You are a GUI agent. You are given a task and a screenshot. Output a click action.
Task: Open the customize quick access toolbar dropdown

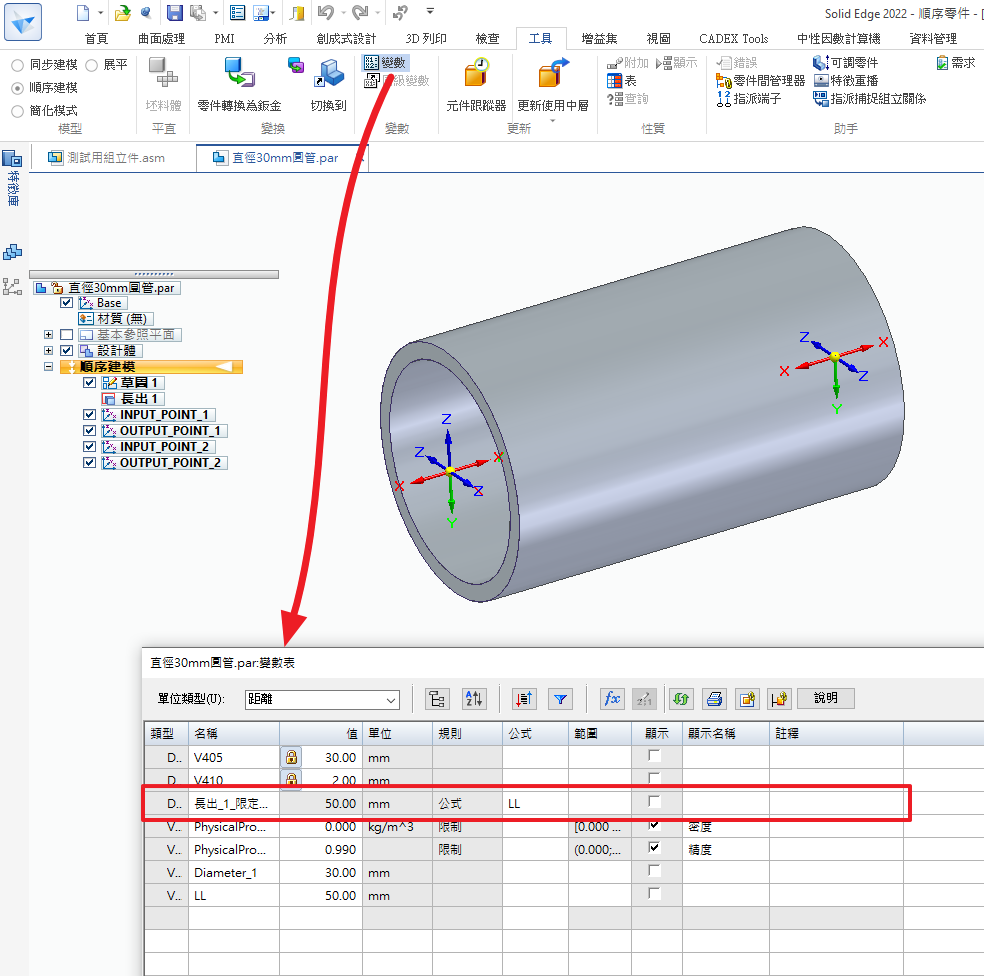point(430,11)
